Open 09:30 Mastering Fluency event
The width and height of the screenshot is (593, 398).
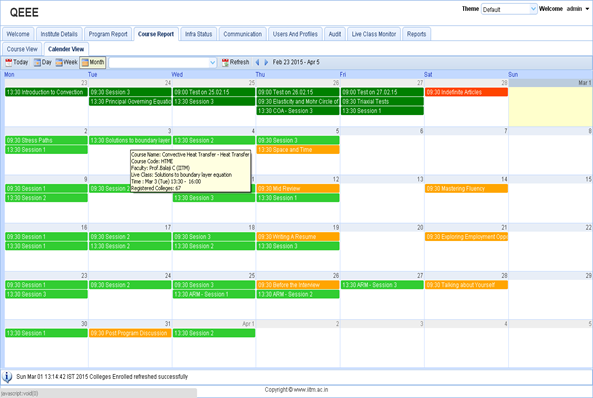click(466, 188)
